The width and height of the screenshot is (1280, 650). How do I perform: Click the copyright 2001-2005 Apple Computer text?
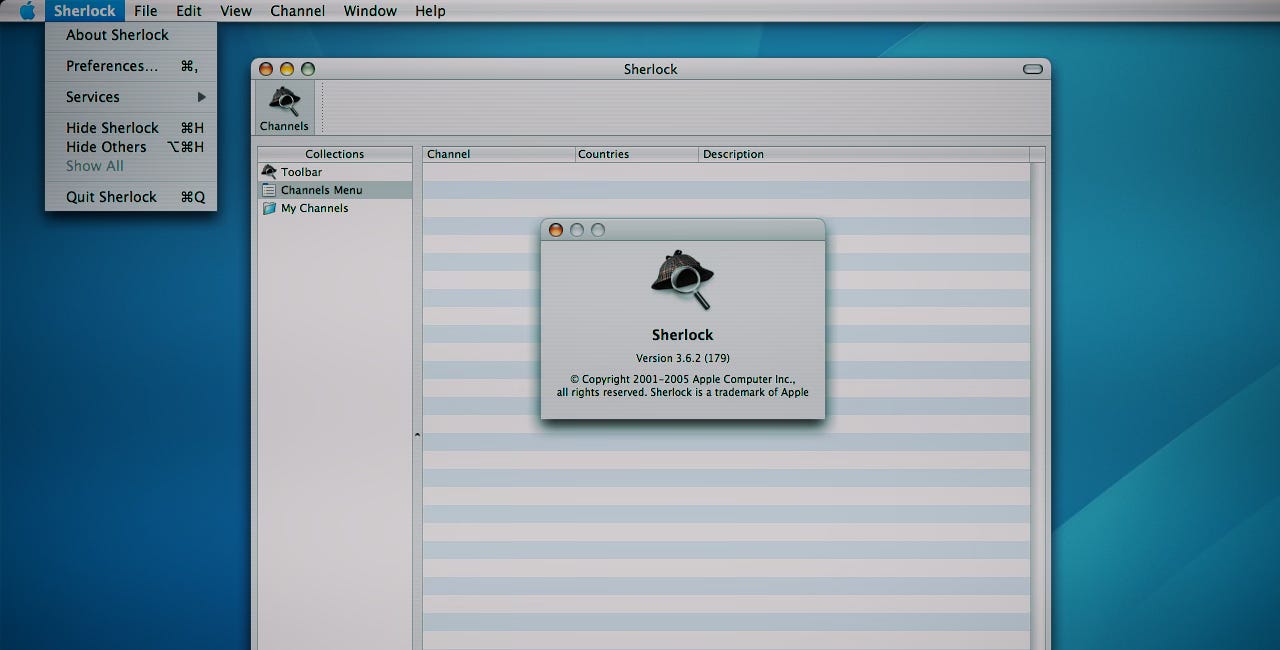pyautogui.click(x=683, y=380)
